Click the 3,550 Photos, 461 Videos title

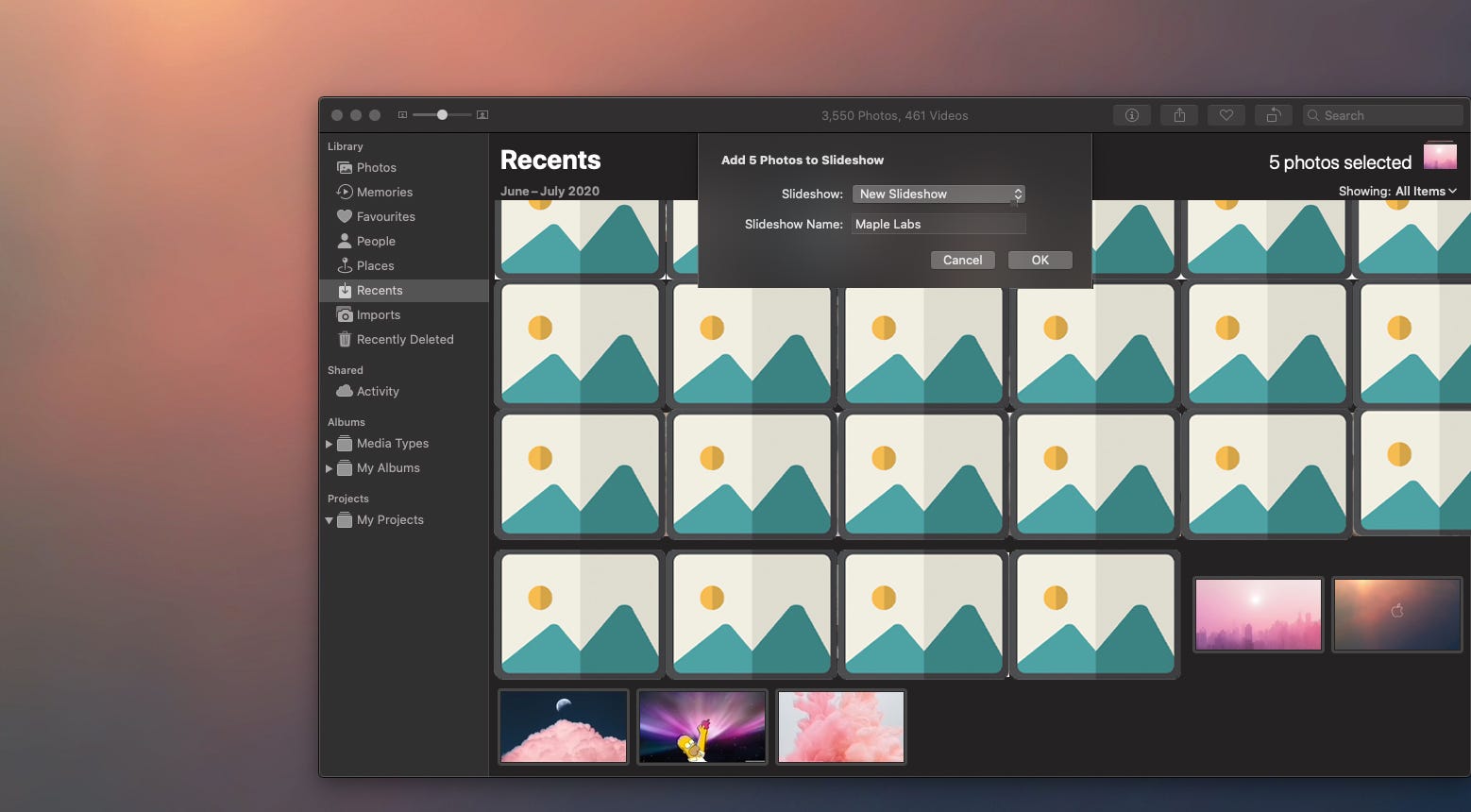894,115
